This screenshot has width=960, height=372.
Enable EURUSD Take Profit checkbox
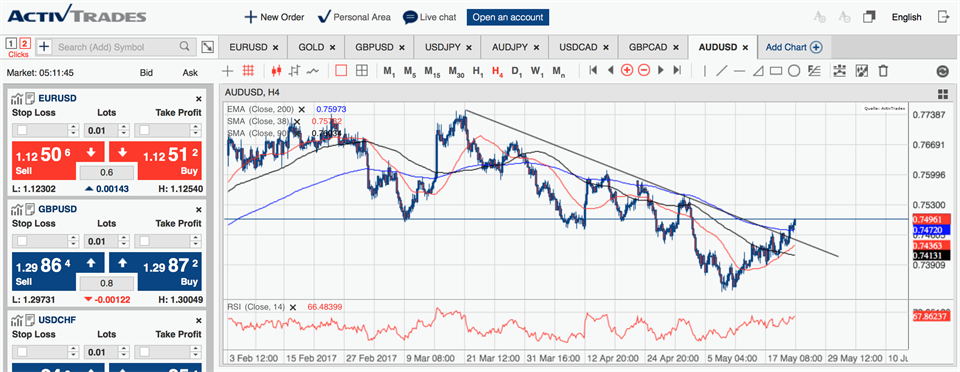tap(144, 130)
